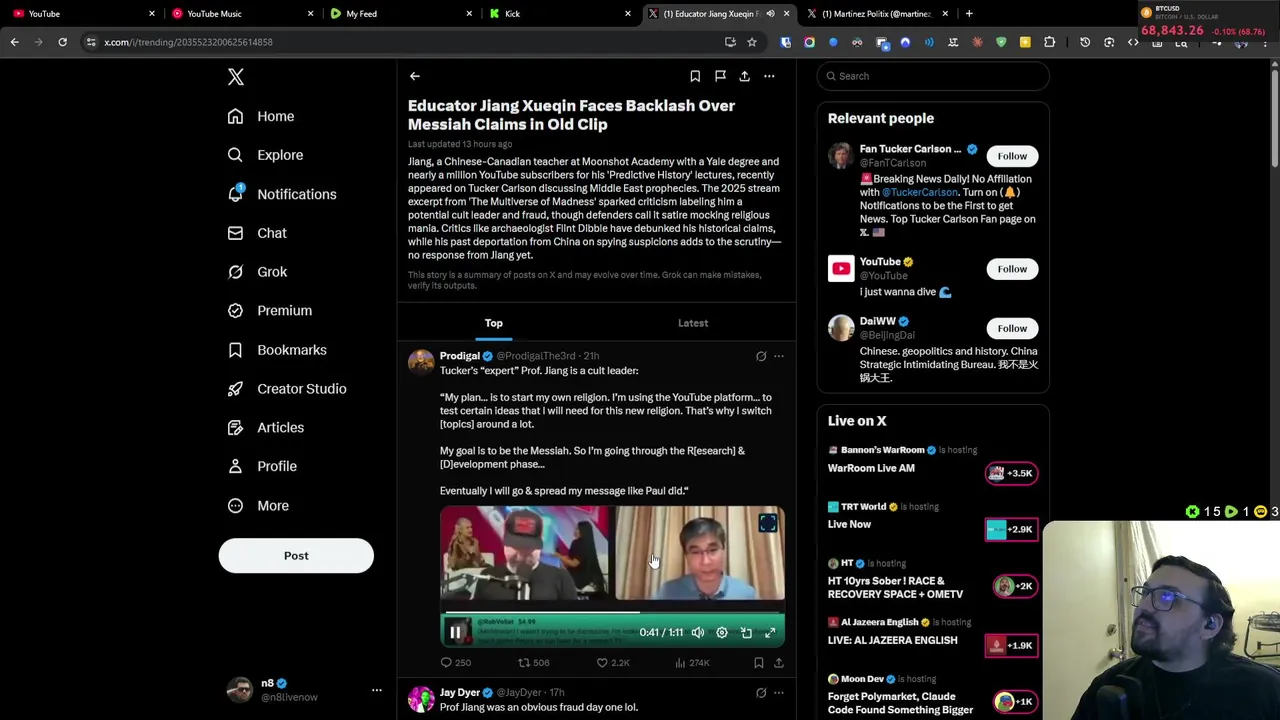Like Prodigal's post (2.2K likes)
1280x720 pixels.
(612, 662)
